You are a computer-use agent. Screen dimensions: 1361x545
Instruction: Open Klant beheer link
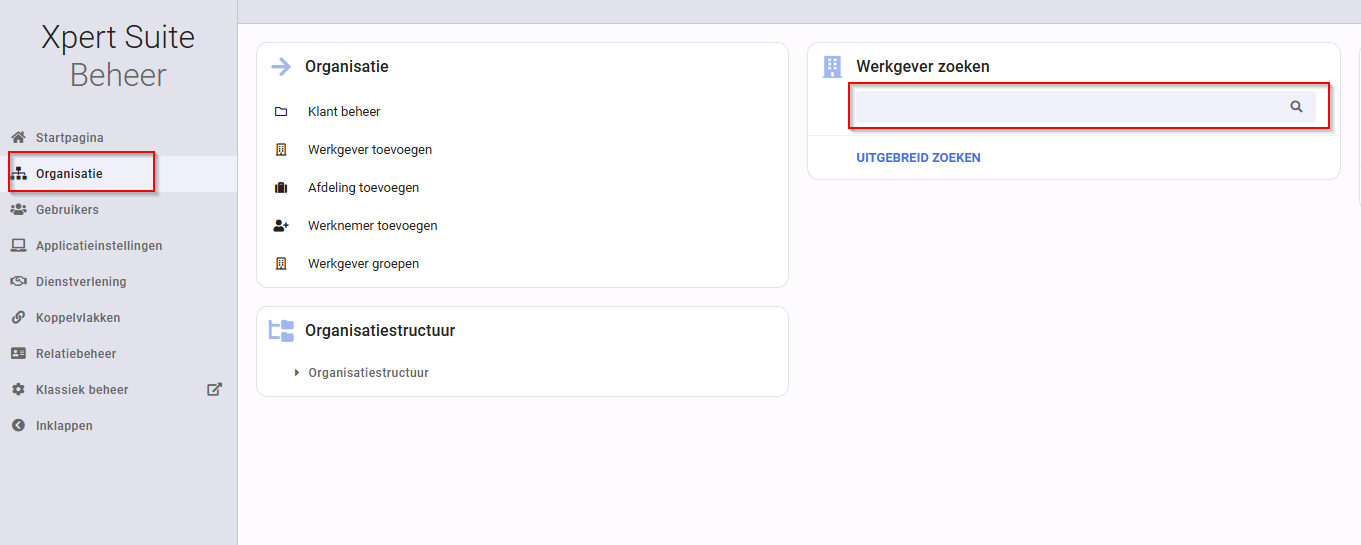coord(344,112)
